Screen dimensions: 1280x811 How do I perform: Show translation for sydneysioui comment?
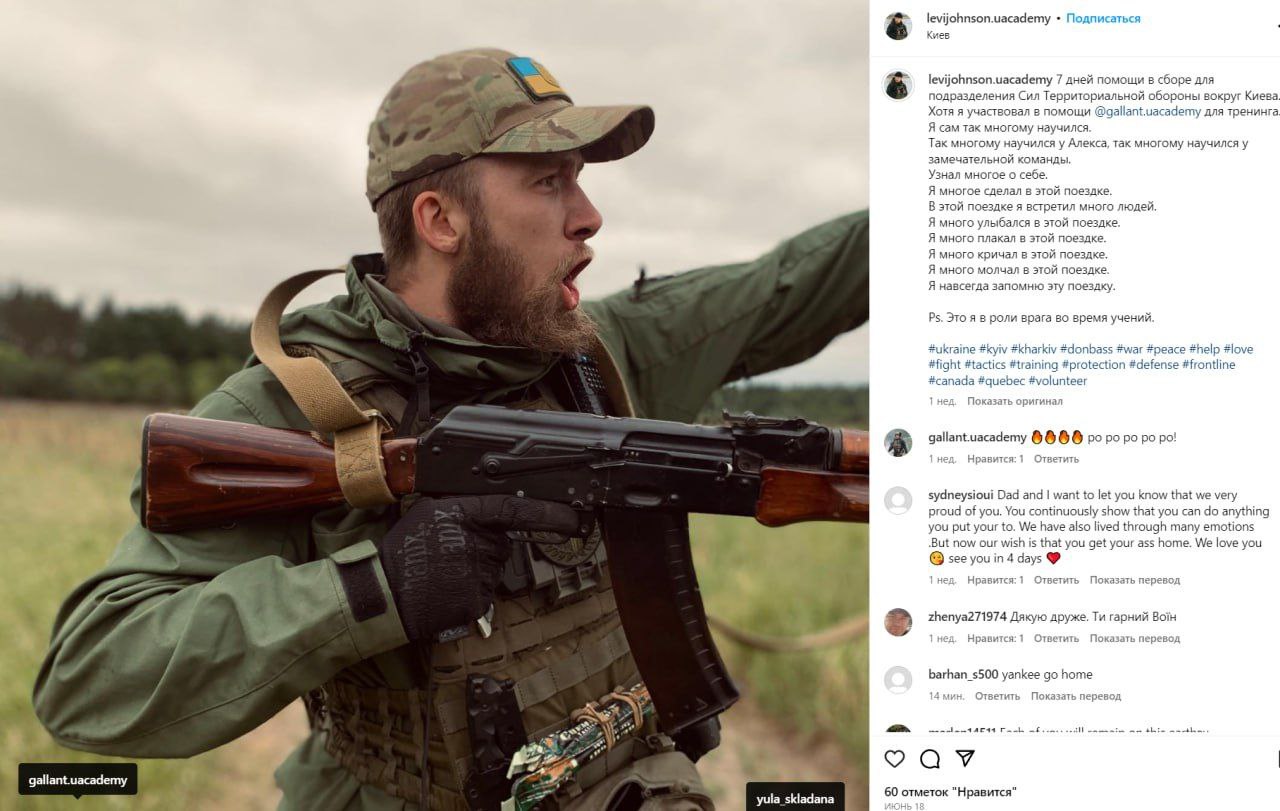(1135, 580)
